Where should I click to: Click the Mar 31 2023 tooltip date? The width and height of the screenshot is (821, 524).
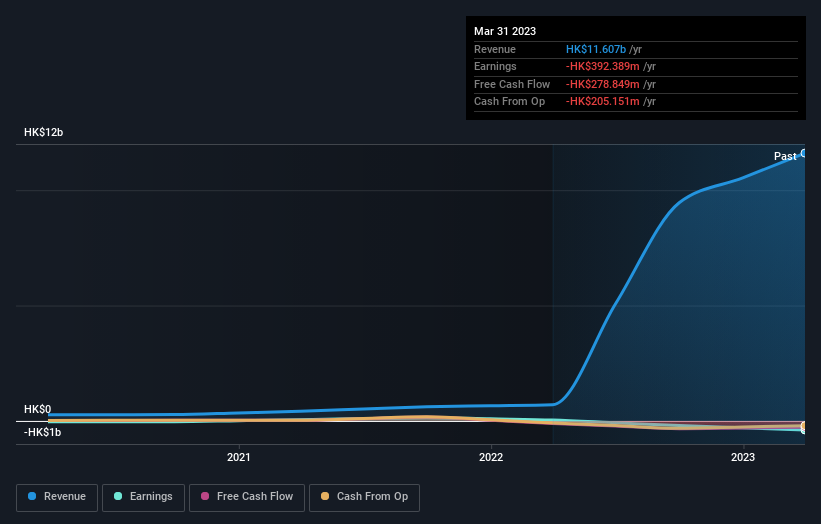(x=505, y=31)
